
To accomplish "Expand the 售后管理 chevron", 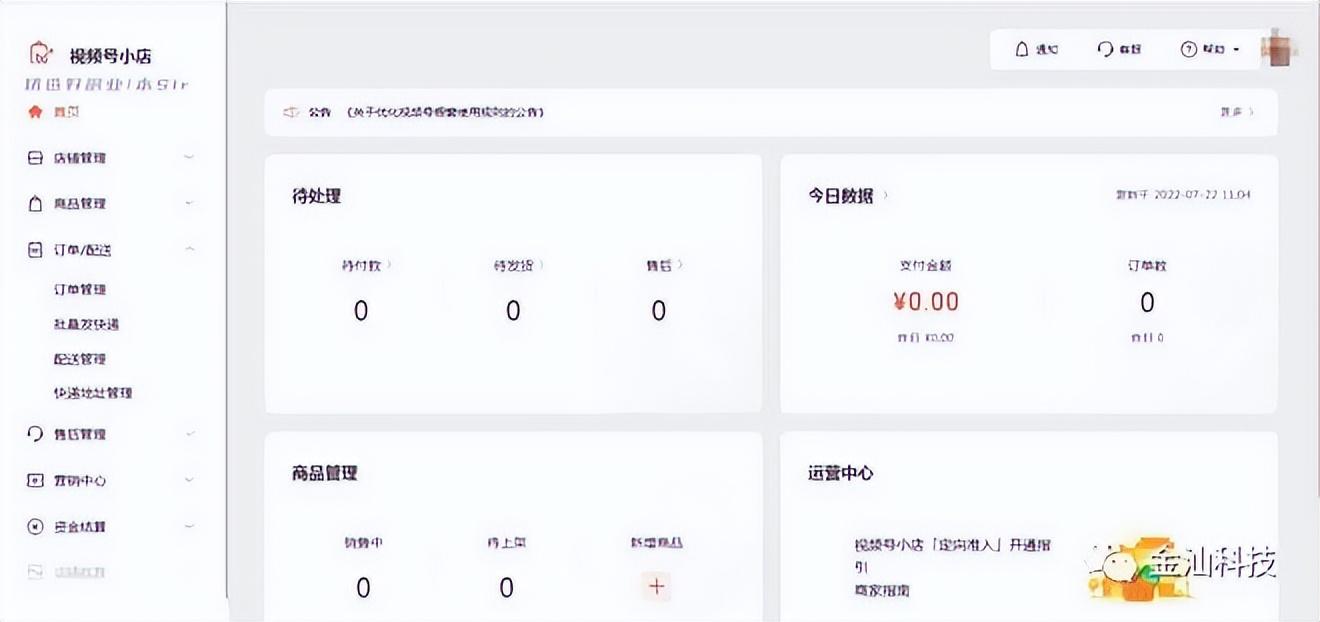I will 190,434.
